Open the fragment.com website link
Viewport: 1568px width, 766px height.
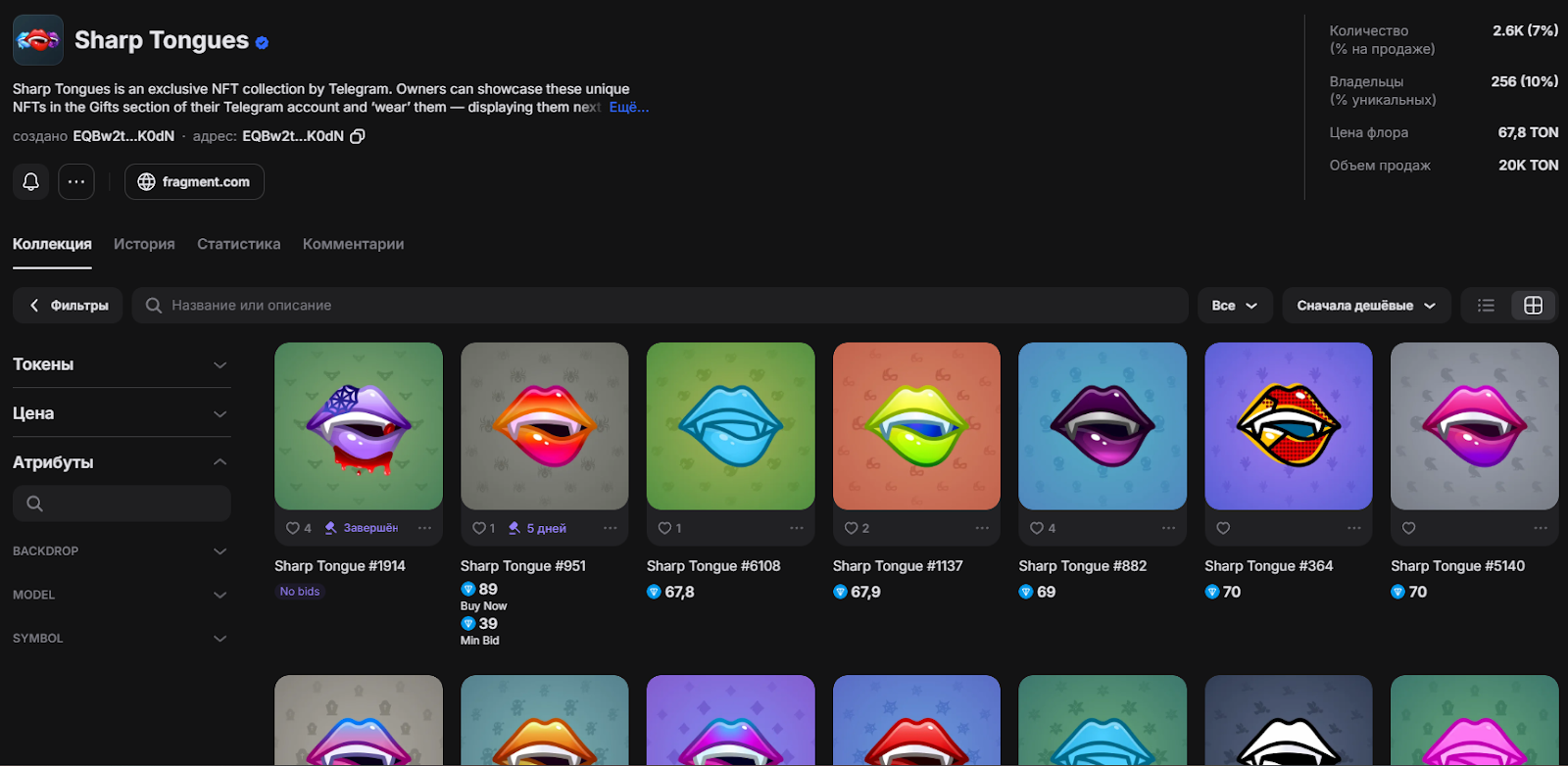coord(194,182)
